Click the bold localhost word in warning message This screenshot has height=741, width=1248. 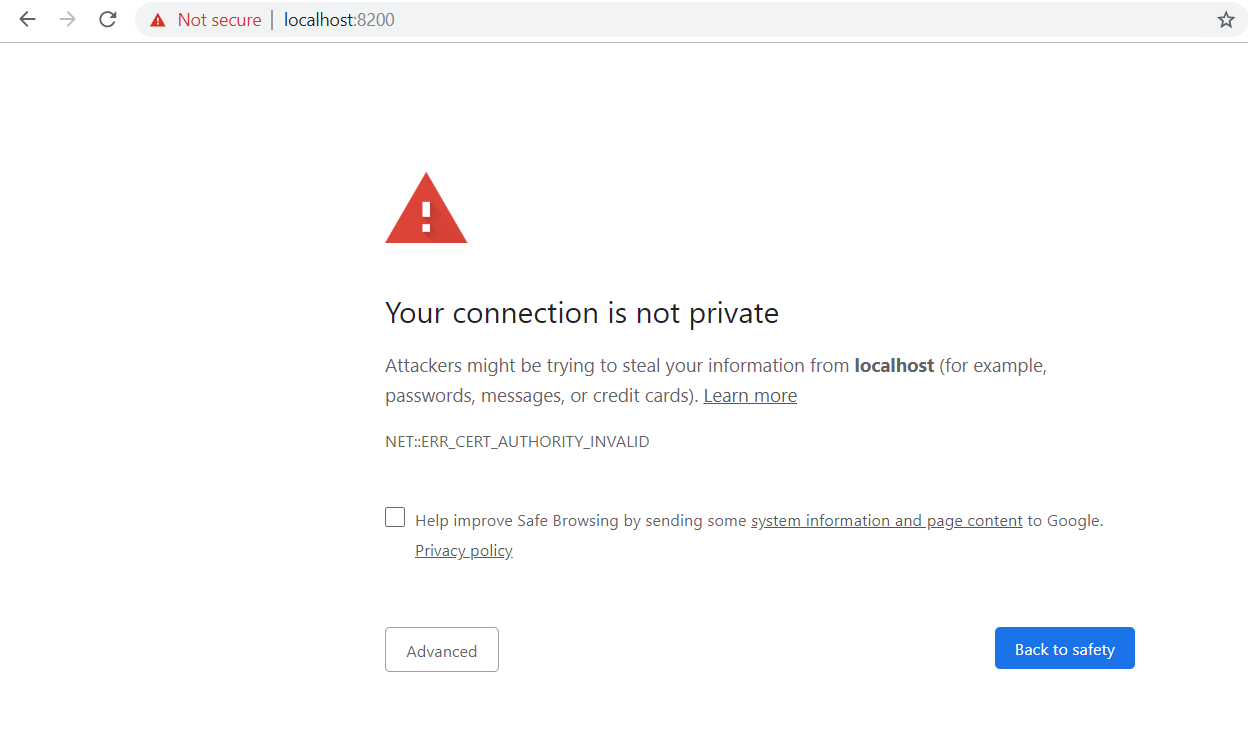(894, 366)
